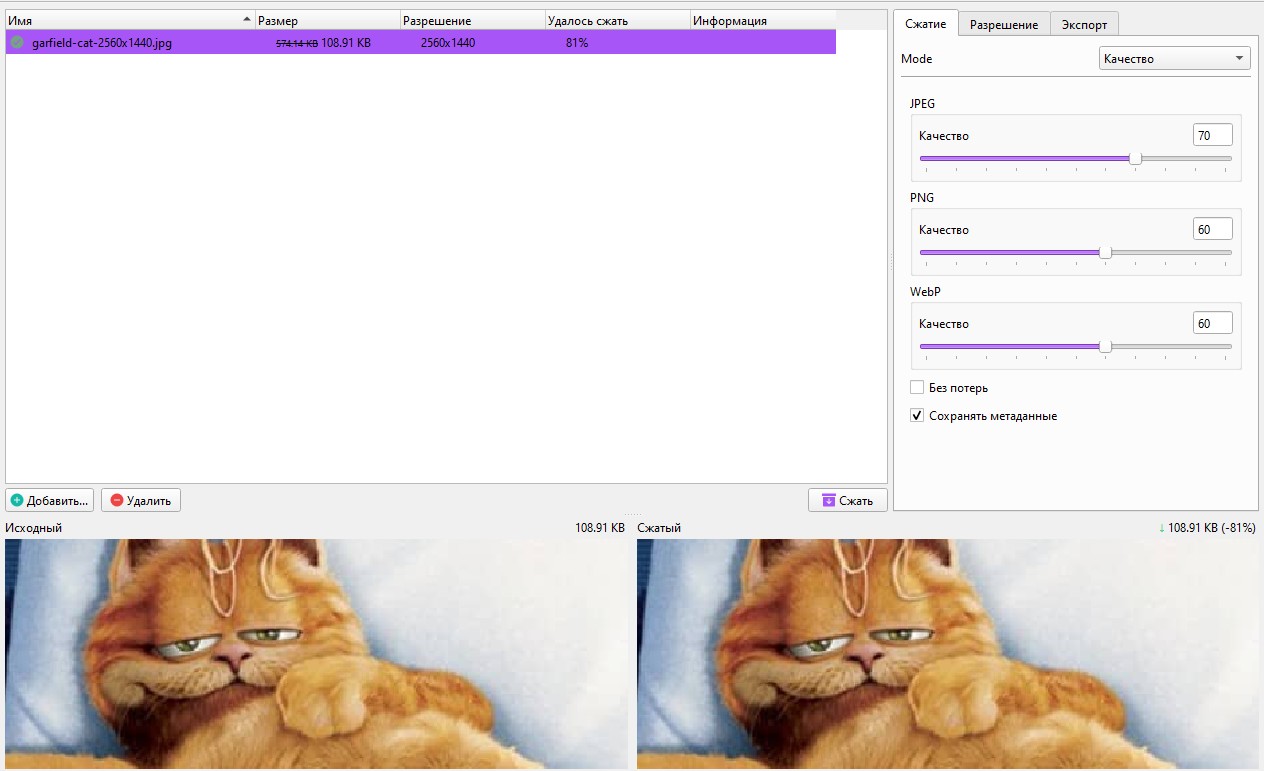
Task: Click the Добавить... button
Action: (49, 500)
